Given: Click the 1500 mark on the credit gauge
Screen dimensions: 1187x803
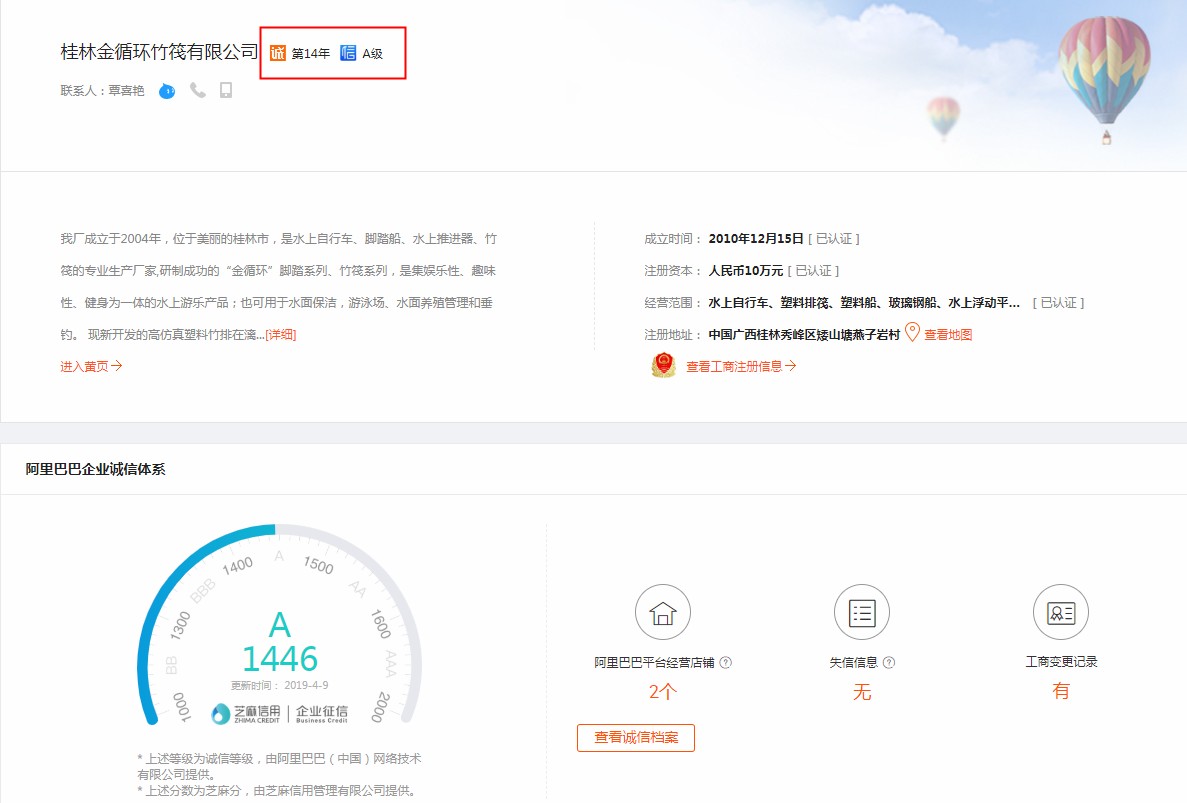Looking at the screenshot, I should (x=318, y=565).
